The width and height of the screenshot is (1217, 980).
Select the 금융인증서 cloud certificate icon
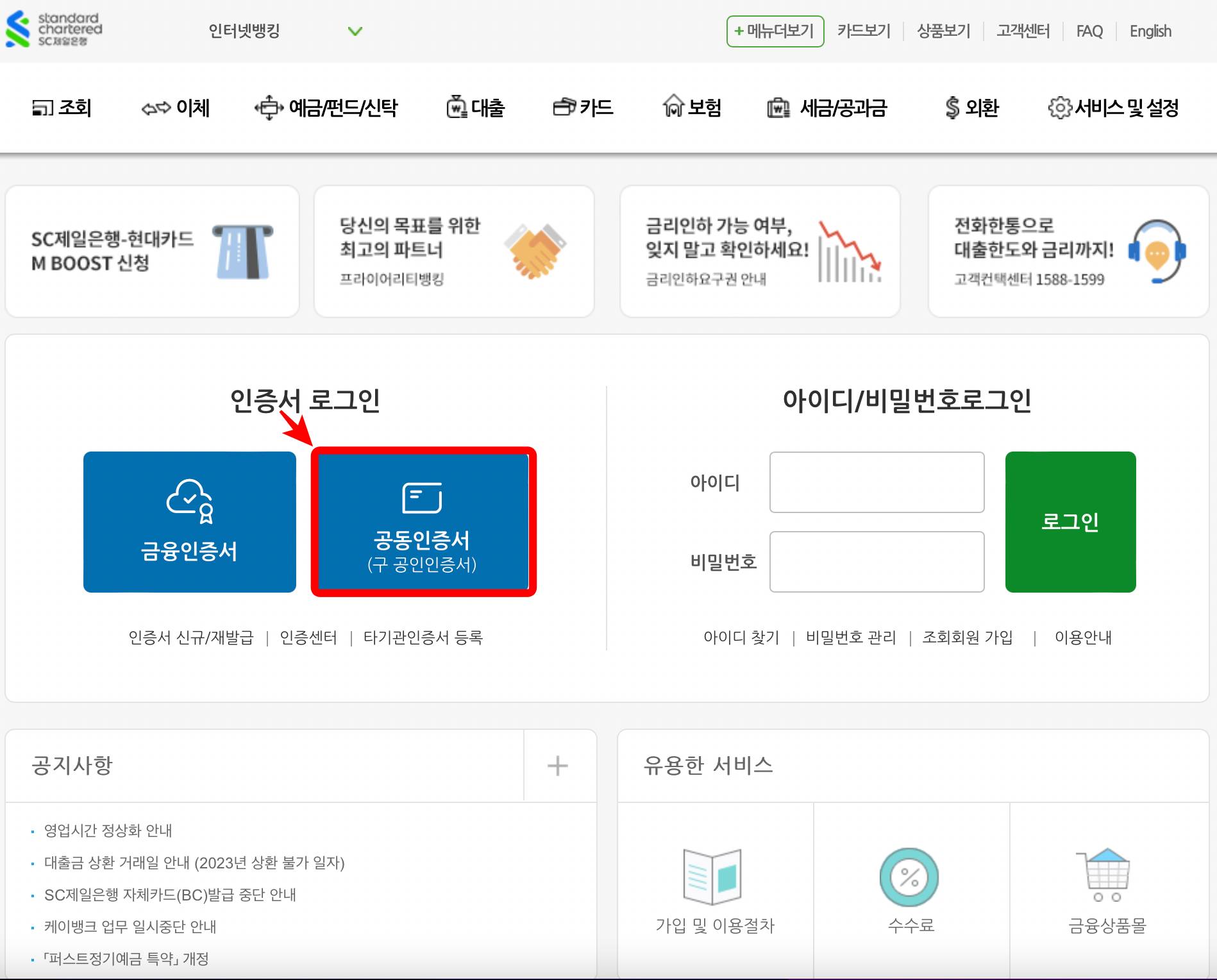tap(189, 500)
